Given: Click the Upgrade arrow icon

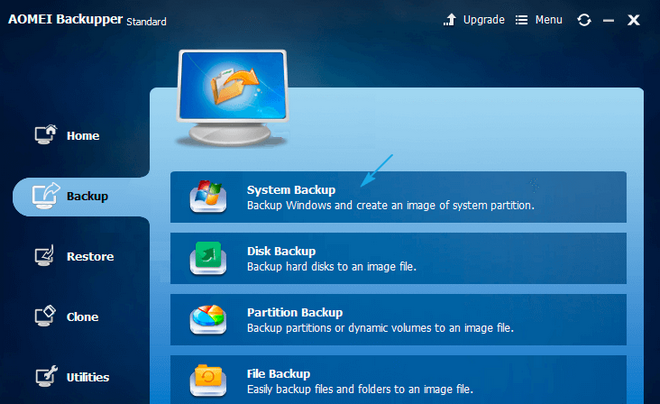Looking at the screenshot, I should click(450, 19).
